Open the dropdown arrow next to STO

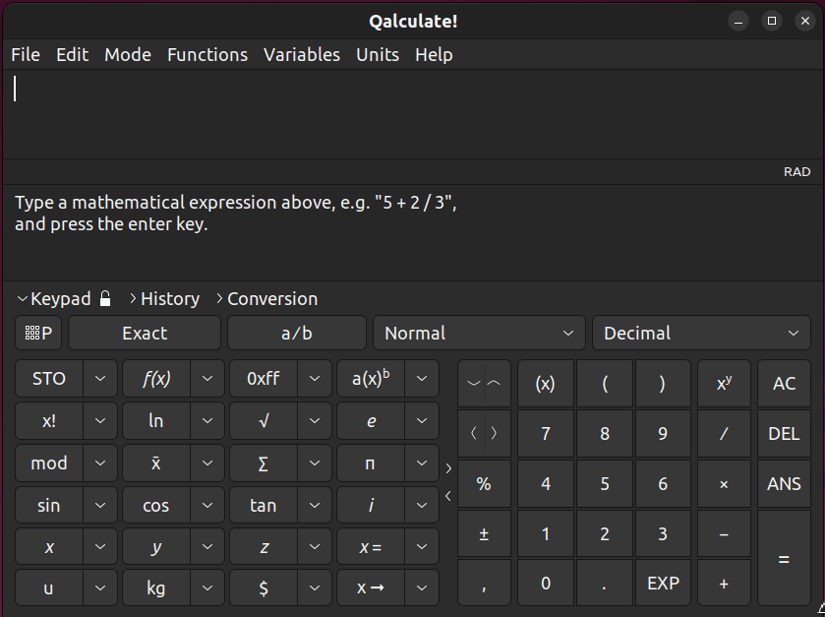[x=100, y=379]
